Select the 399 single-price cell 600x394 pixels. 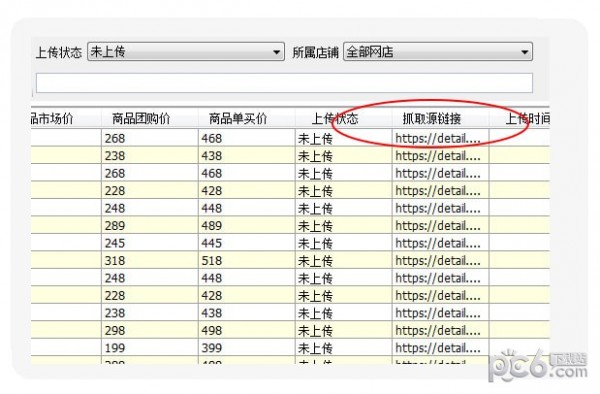coord(247,348)
